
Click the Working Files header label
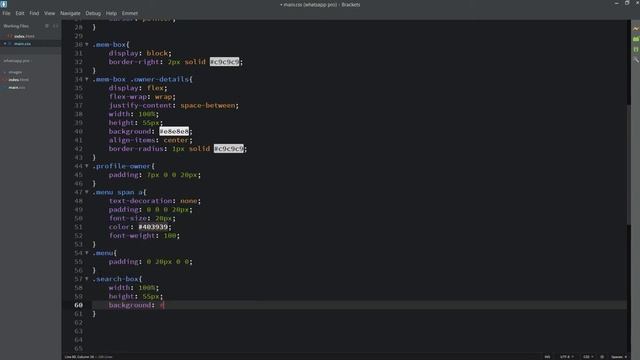click(16, 26)
